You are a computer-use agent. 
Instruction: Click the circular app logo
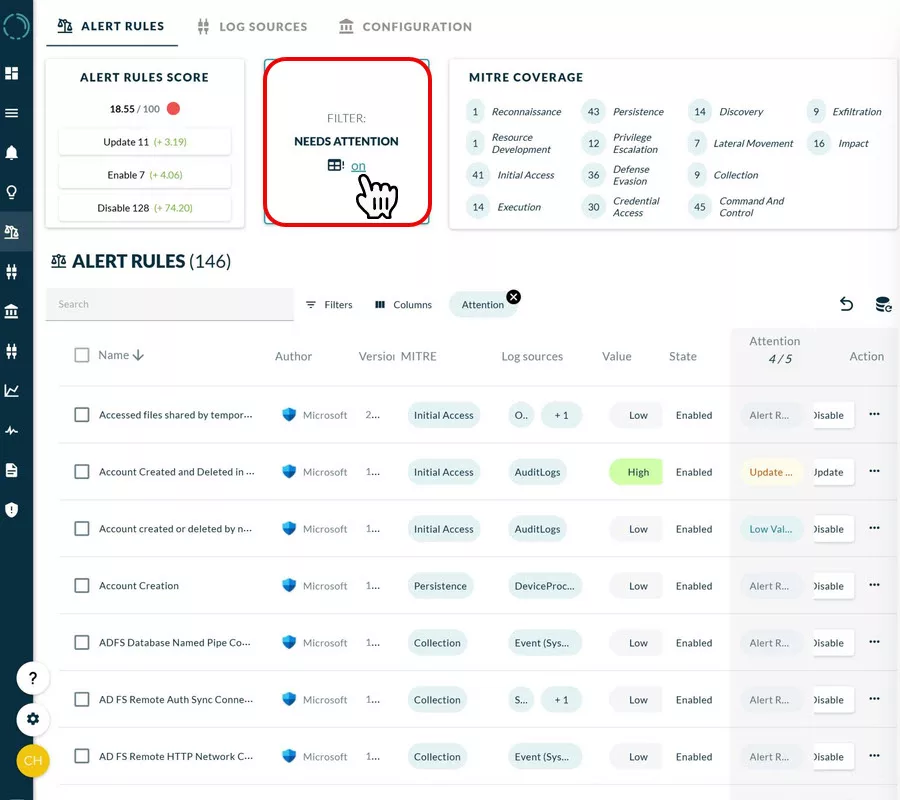(x=15, y=26)
